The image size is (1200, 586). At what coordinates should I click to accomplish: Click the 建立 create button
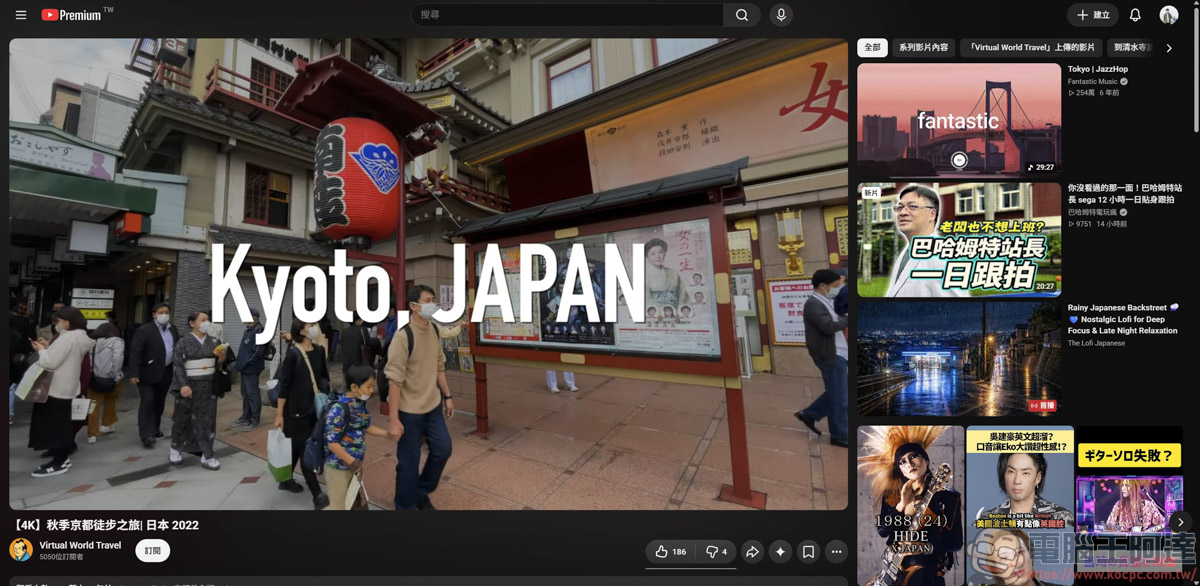(1093, 15)
